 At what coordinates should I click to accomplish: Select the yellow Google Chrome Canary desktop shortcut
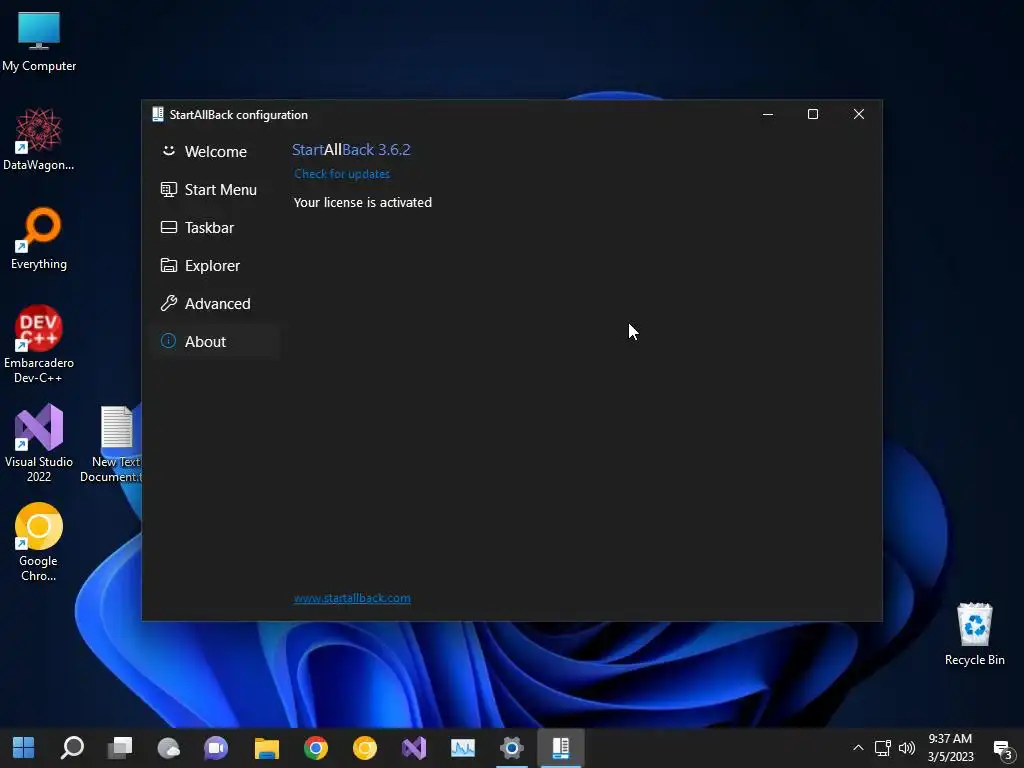pyautogui.click(x=39, y=542)
